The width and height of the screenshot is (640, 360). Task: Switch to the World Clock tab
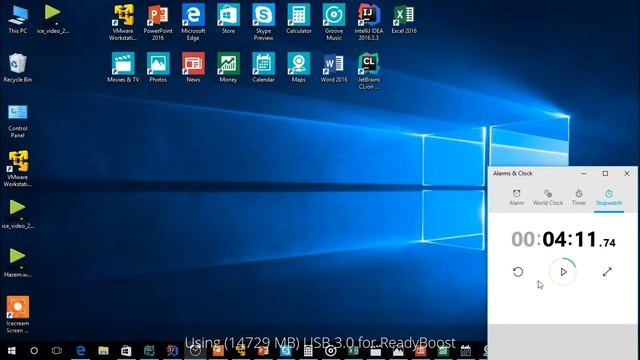(548, 197)
